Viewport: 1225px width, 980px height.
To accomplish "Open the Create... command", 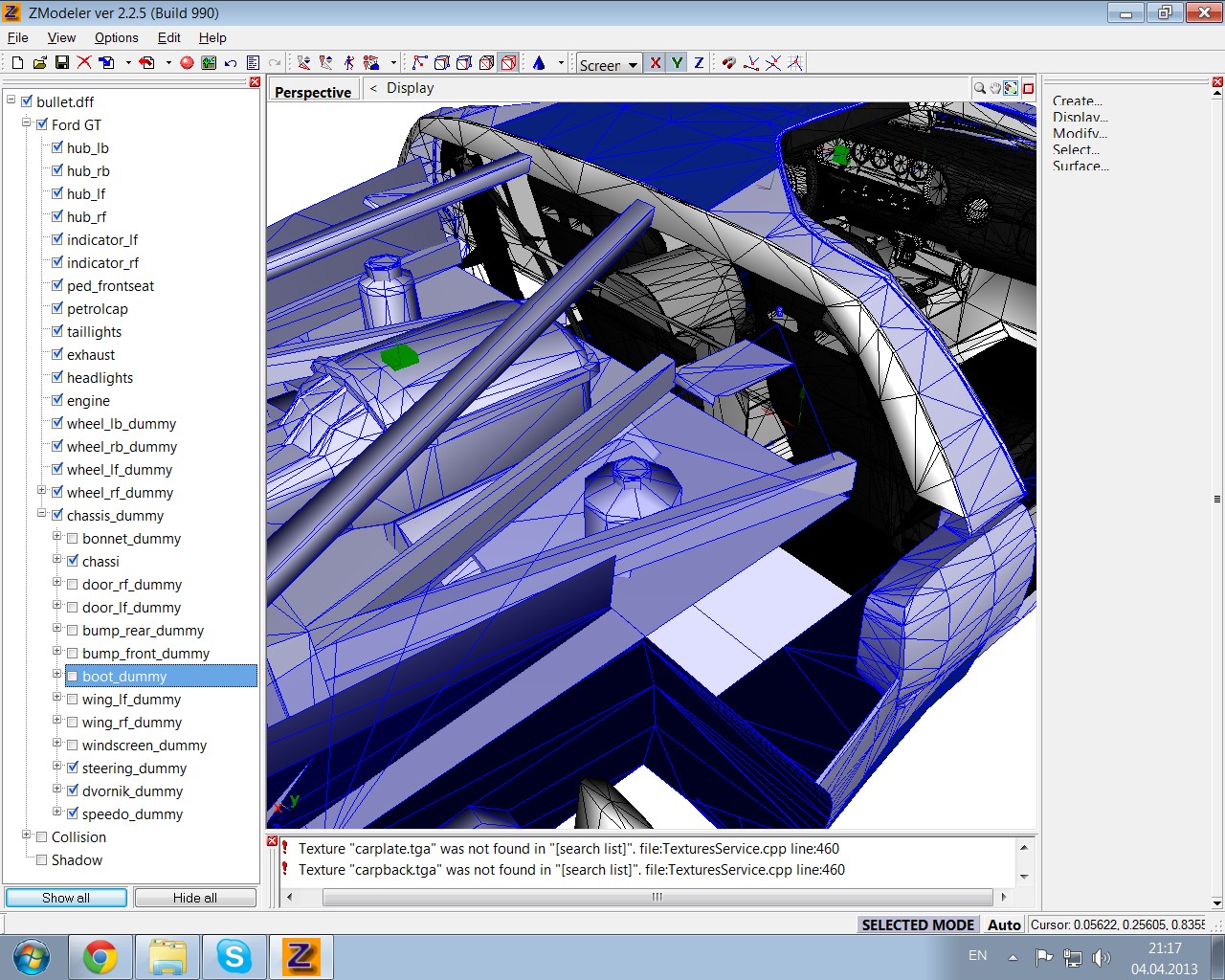I will tap(1078, 100).
